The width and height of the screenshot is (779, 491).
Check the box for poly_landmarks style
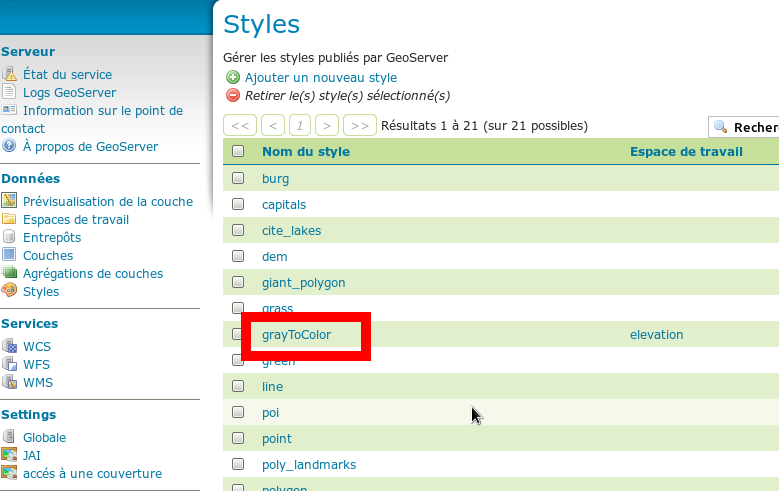238,464
